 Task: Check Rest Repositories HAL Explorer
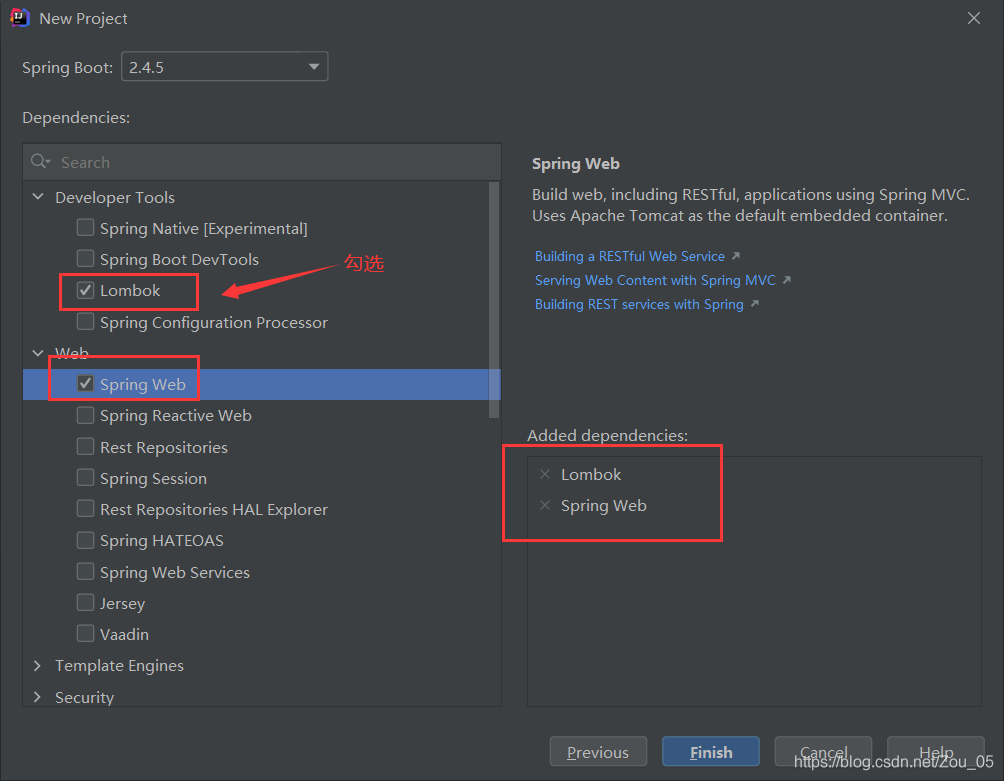coord(85,509)
